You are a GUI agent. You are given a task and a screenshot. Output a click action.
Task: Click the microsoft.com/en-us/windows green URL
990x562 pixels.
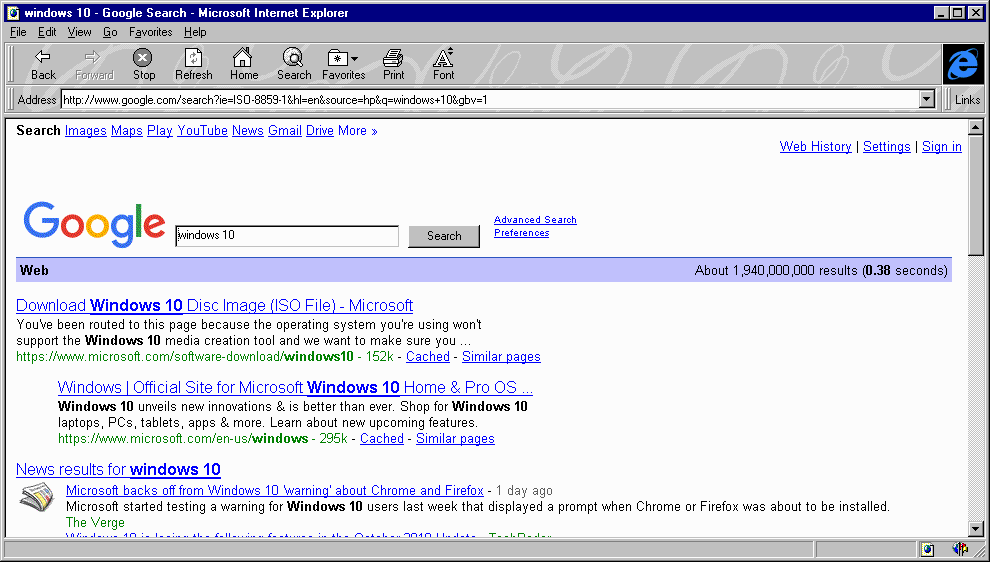pyautogui.click(x=183, y=439)
